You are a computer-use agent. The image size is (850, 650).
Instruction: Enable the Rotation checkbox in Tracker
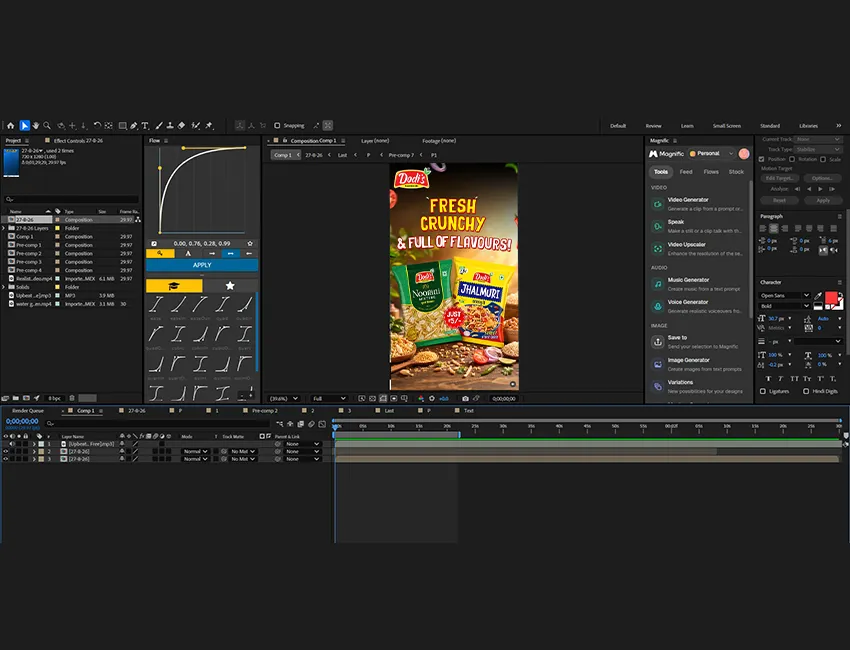tap(792, 159)
